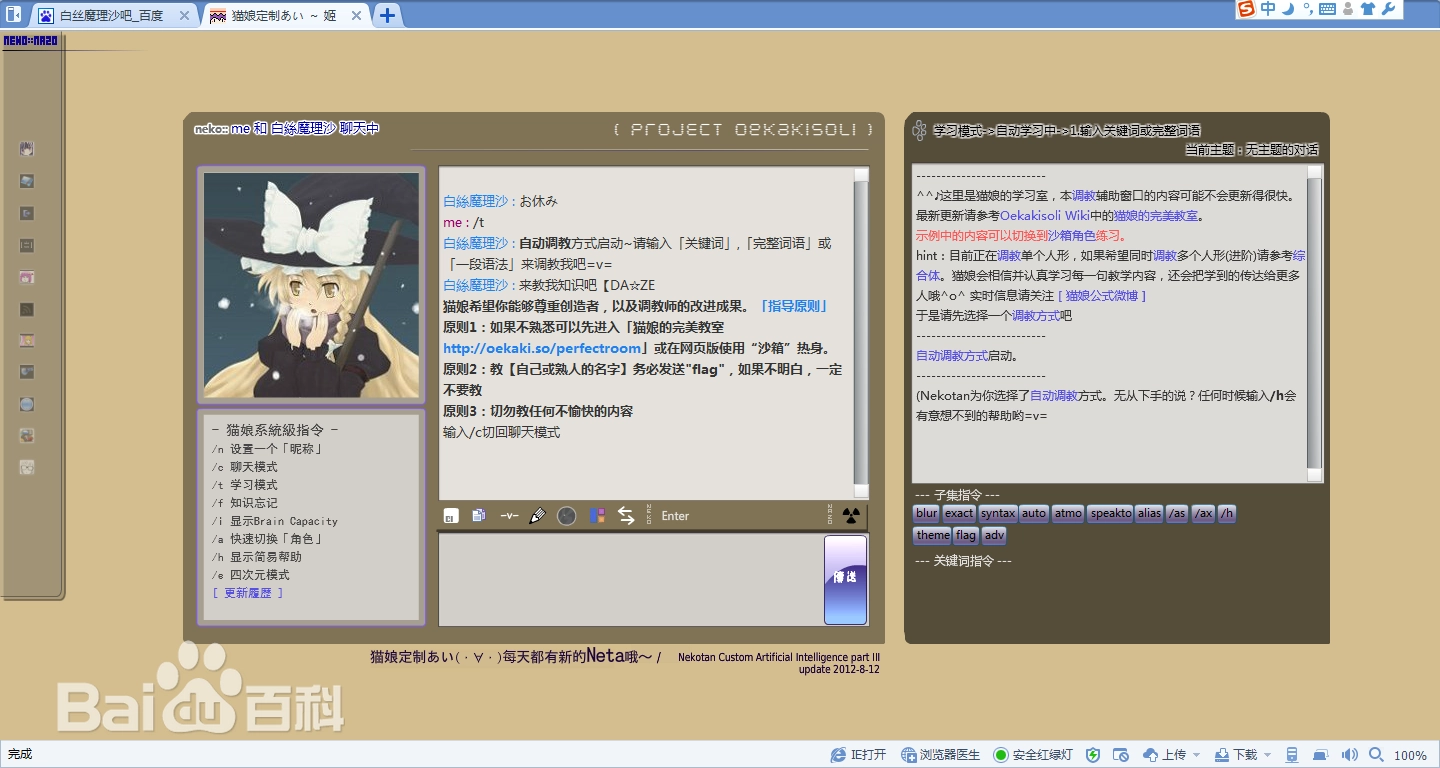Click the white card icon in chat toolbar
Image resolution: width=1440 pixels, height=768 pixels.
tap(451, 516)
